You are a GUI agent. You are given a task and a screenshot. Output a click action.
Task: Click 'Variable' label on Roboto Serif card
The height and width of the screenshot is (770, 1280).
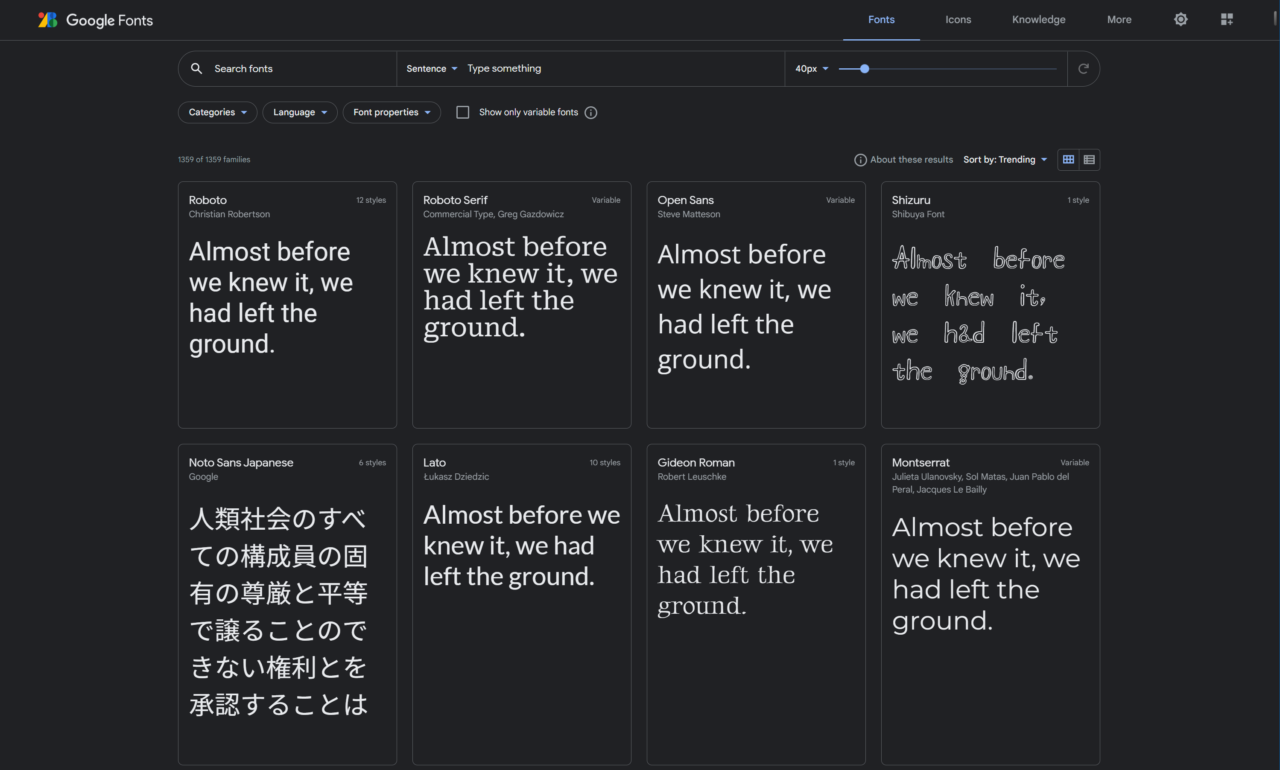coord(606,200)
